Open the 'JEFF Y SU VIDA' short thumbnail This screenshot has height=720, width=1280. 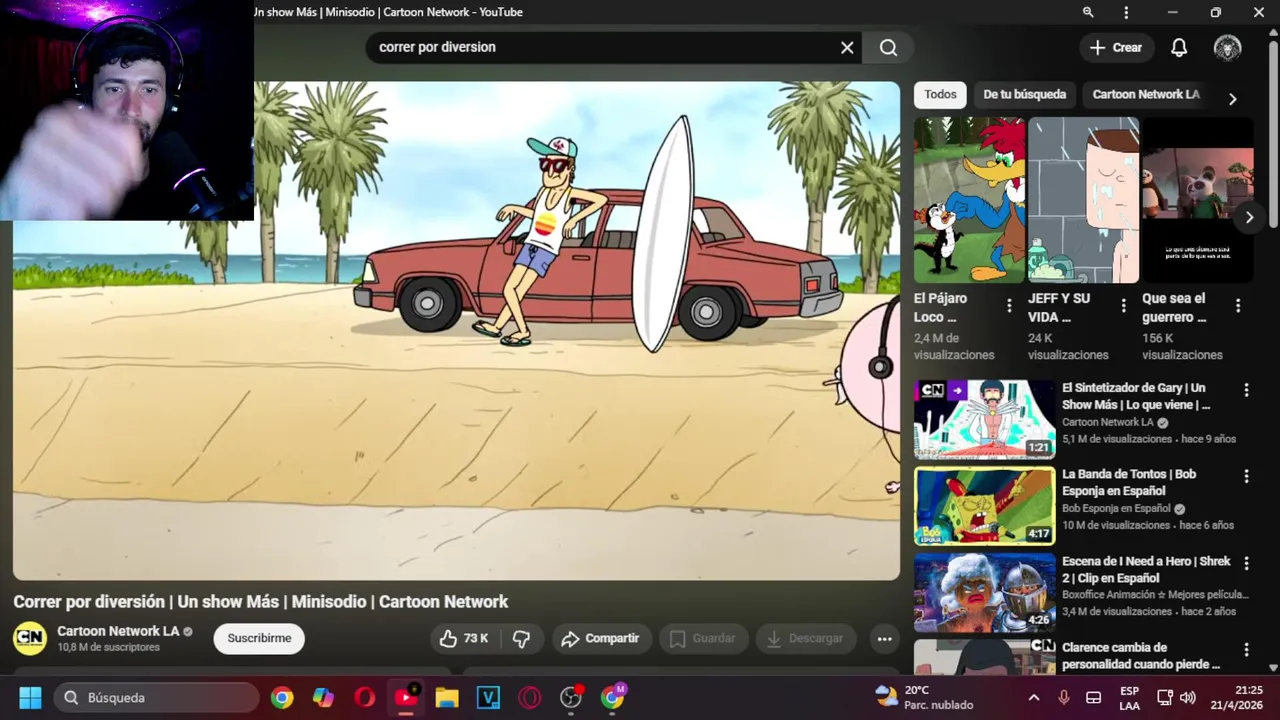click(1084, 200)
